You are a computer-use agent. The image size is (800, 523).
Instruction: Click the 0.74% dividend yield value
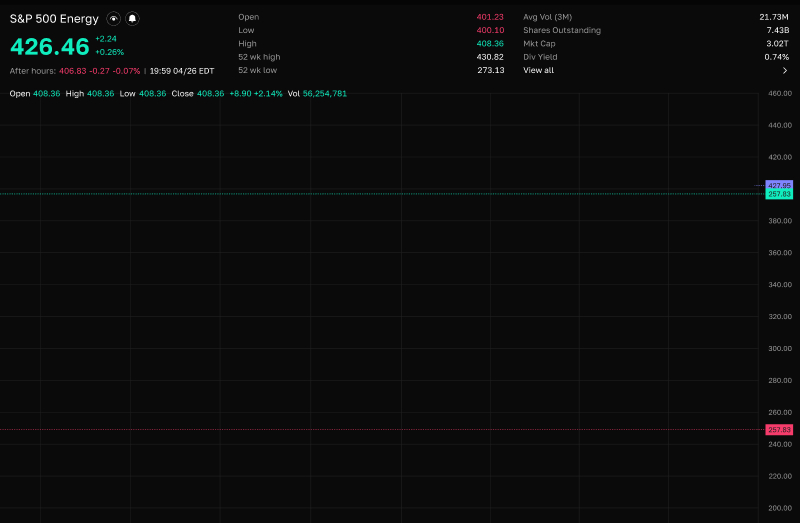click(777, 57)
